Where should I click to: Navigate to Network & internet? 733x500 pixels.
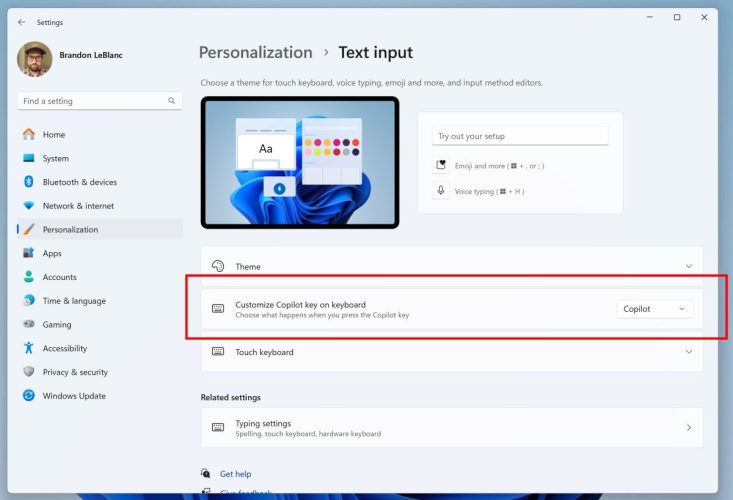click(78, 206)
